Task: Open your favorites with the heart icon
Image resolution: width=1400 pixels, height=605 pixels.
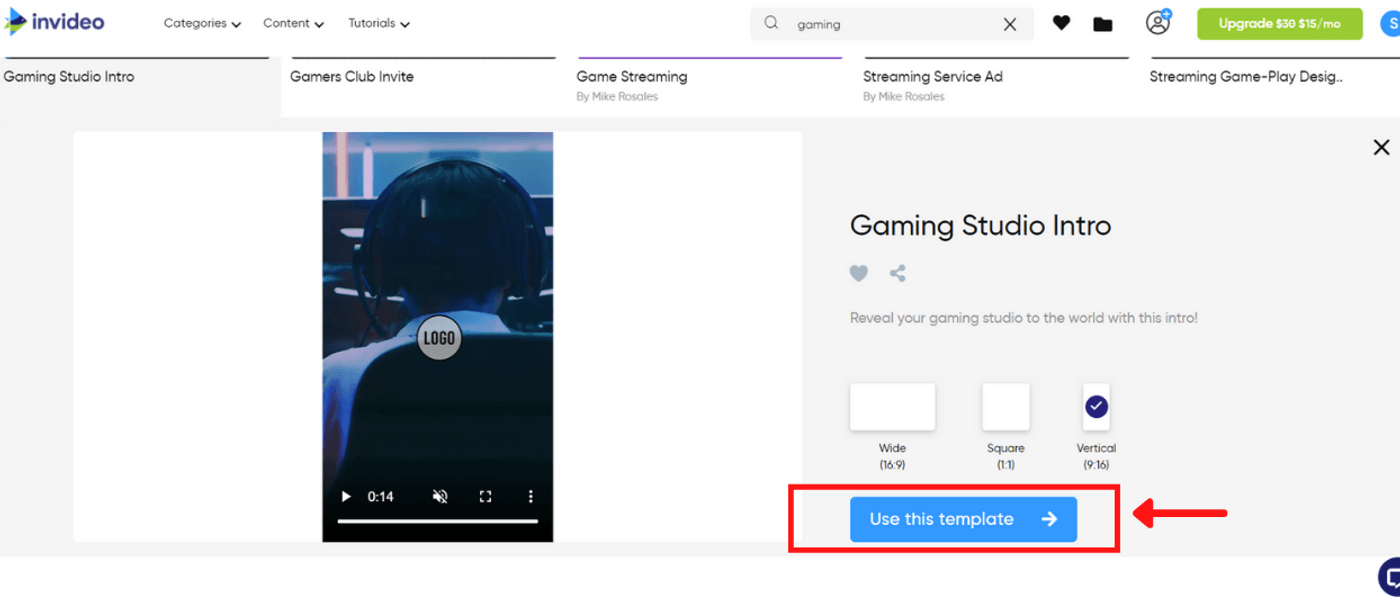Action: point(1060,22)
